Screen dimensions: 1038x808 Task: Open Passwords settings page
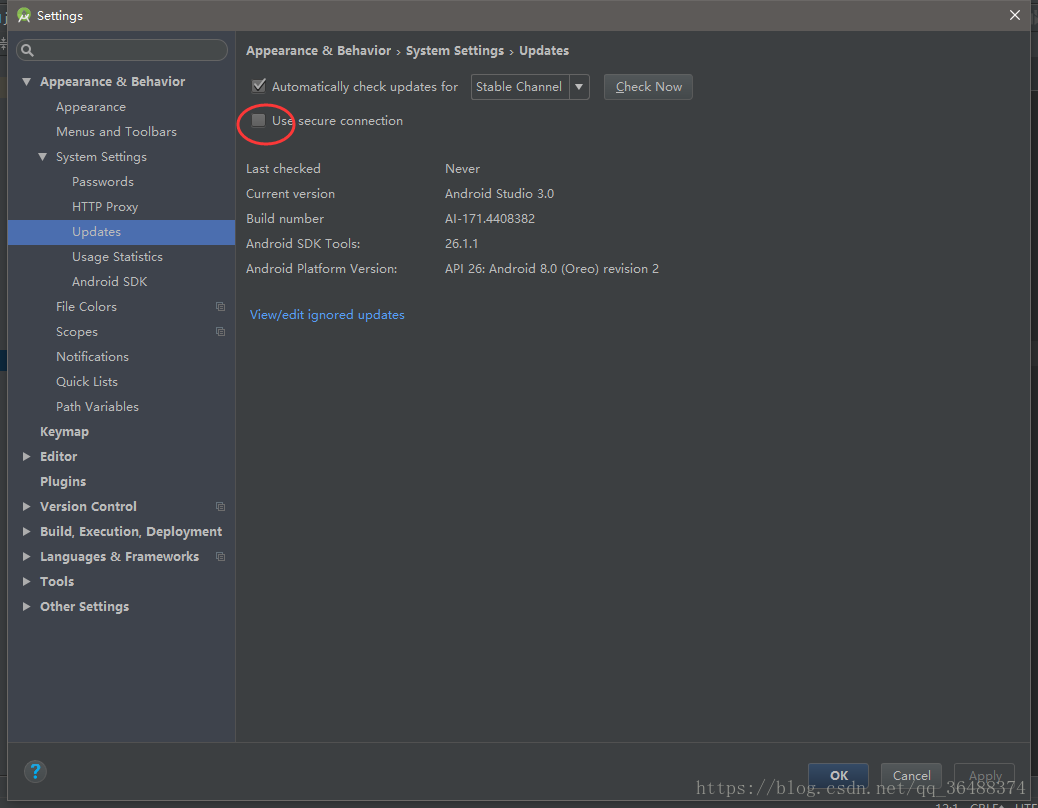(103, 181)
